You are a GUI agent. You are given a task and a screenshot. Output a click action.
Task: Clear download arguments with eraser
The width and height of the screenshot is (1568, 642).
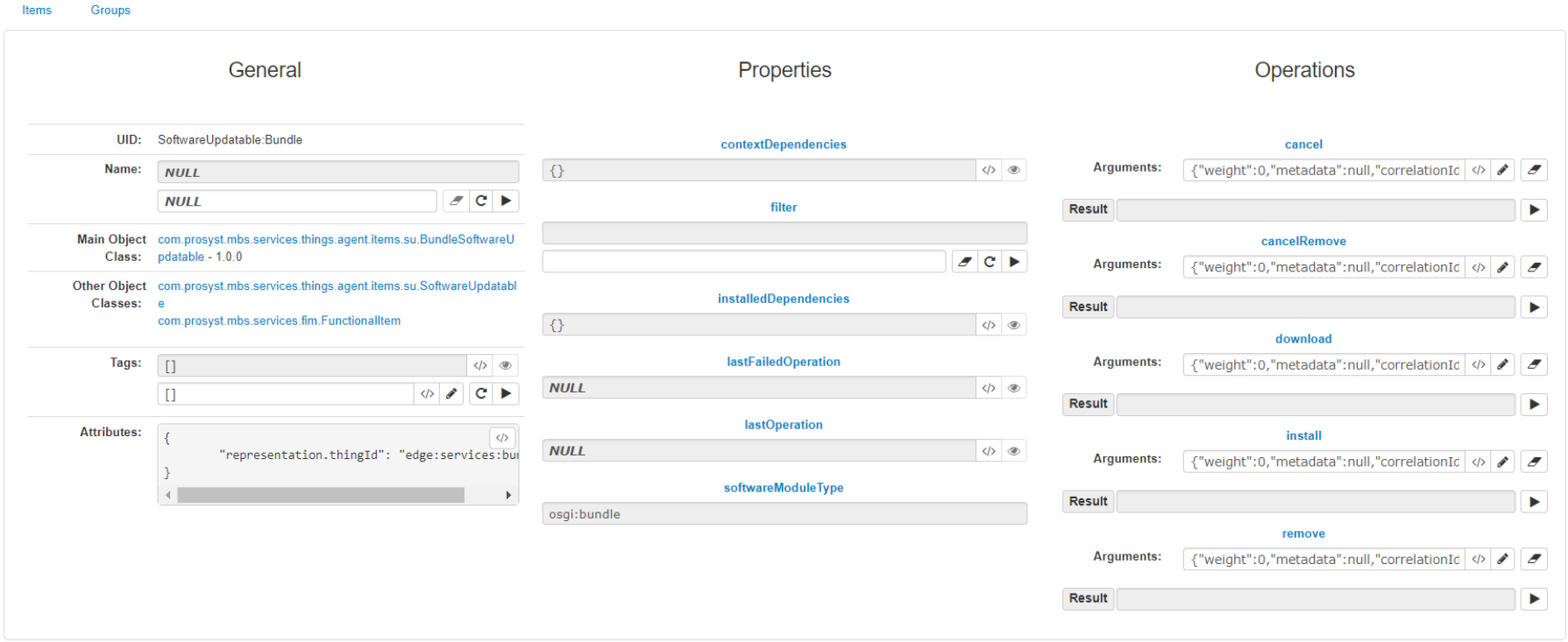1534,364
